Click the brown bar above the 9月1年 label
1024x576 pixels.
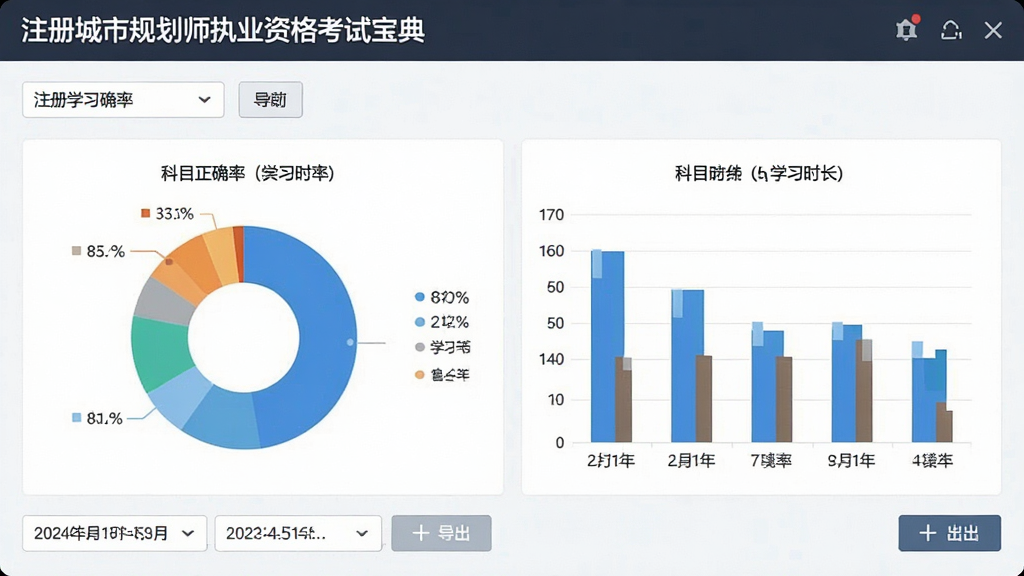[x=864, y=391]
